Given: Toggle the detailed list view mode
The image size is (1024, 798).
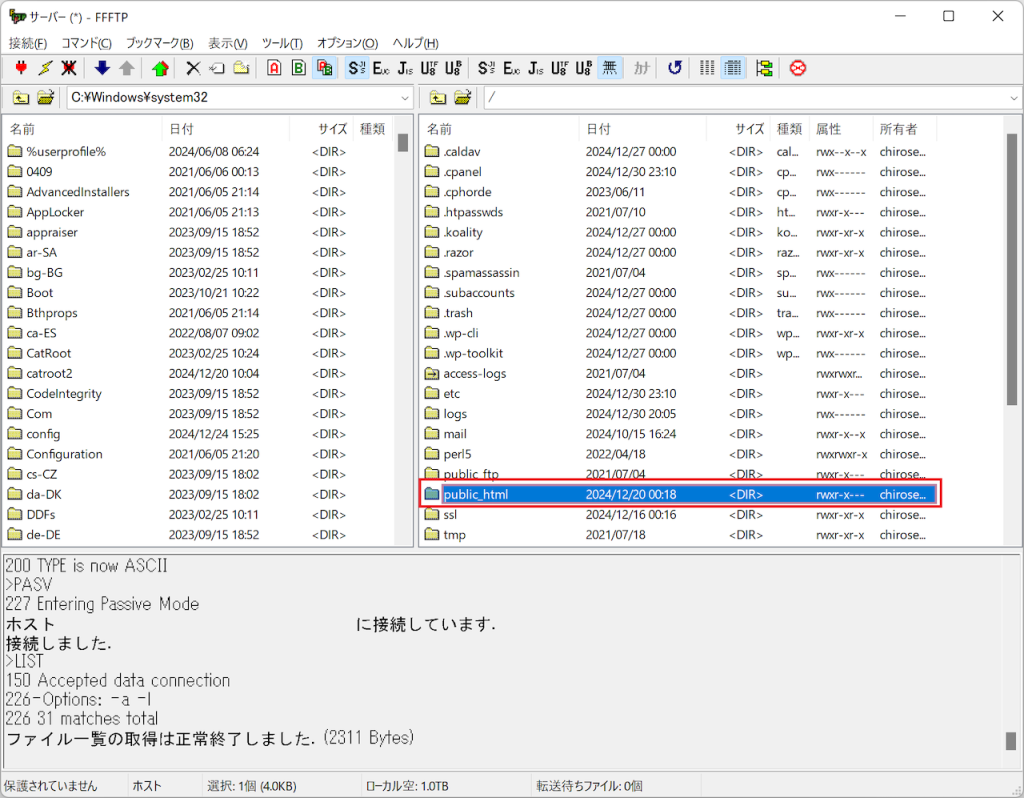Looking at the screenshot, I should (x=735, y=68).
